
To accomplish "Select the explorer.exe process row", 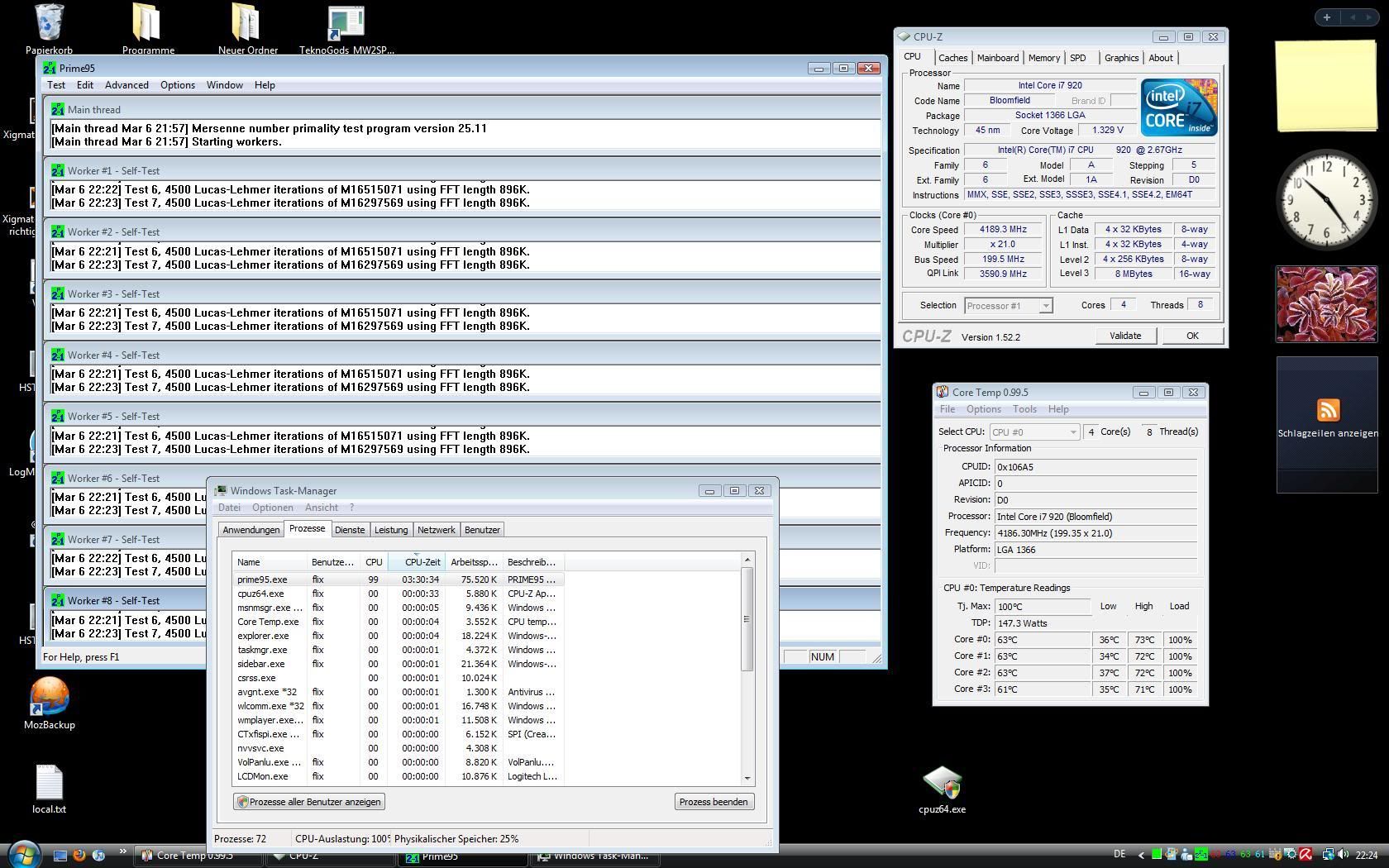I will point(399,636).
